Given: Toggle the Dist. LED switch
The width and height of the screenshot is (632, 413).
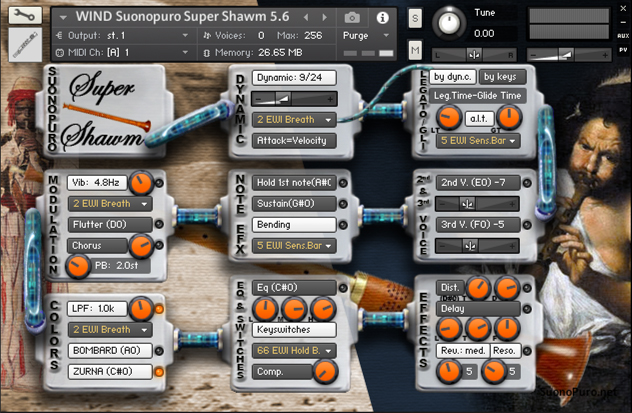Looking at the screenshot, I should click(x=527, y=288).
